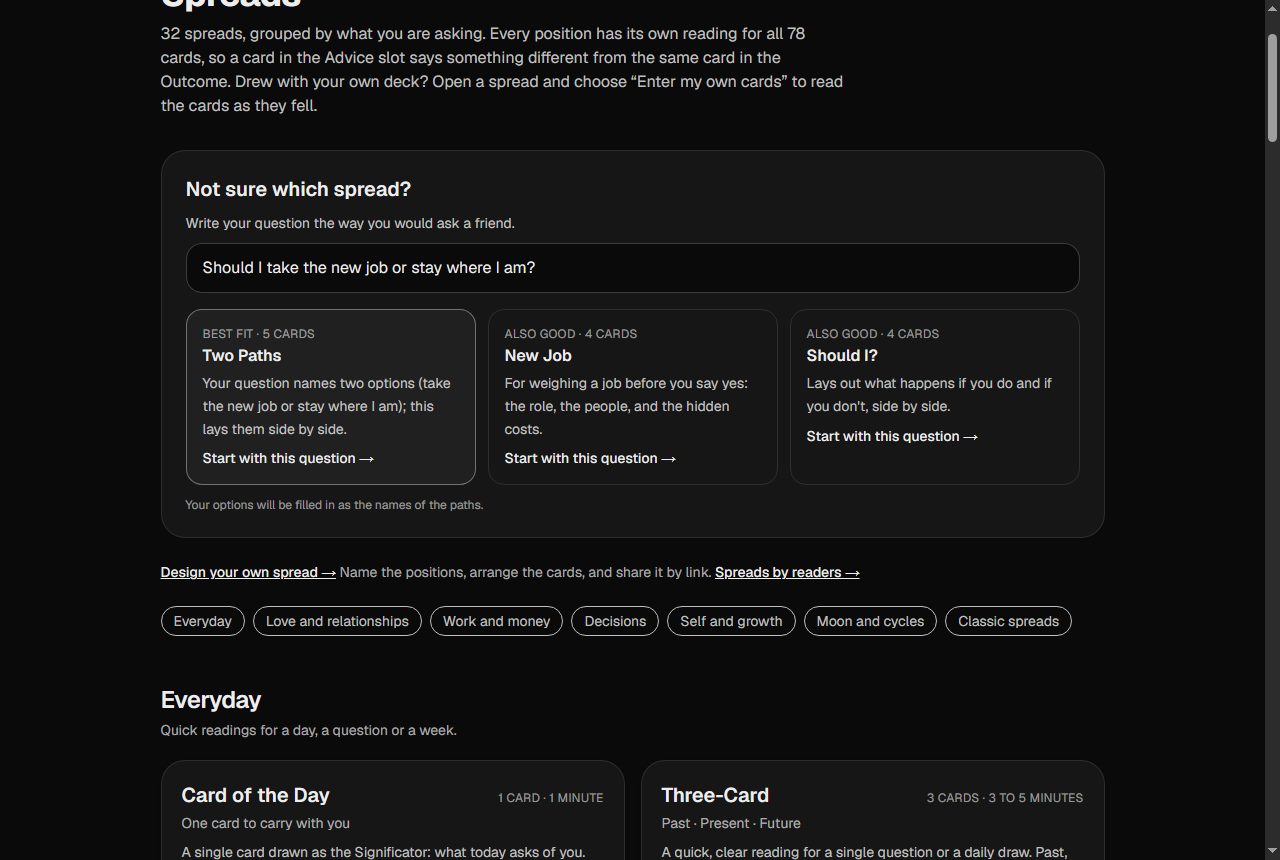Click the paths names note below suggestions

(334, 505)
